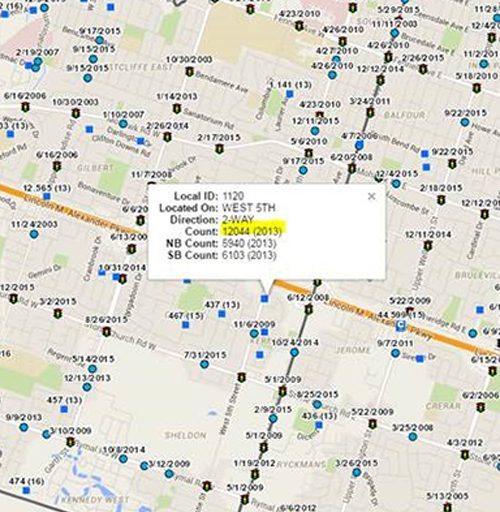This screenshot has height=512, width=500.
Task: Click the Direction value 2-WAY
Action: (238, 219)
